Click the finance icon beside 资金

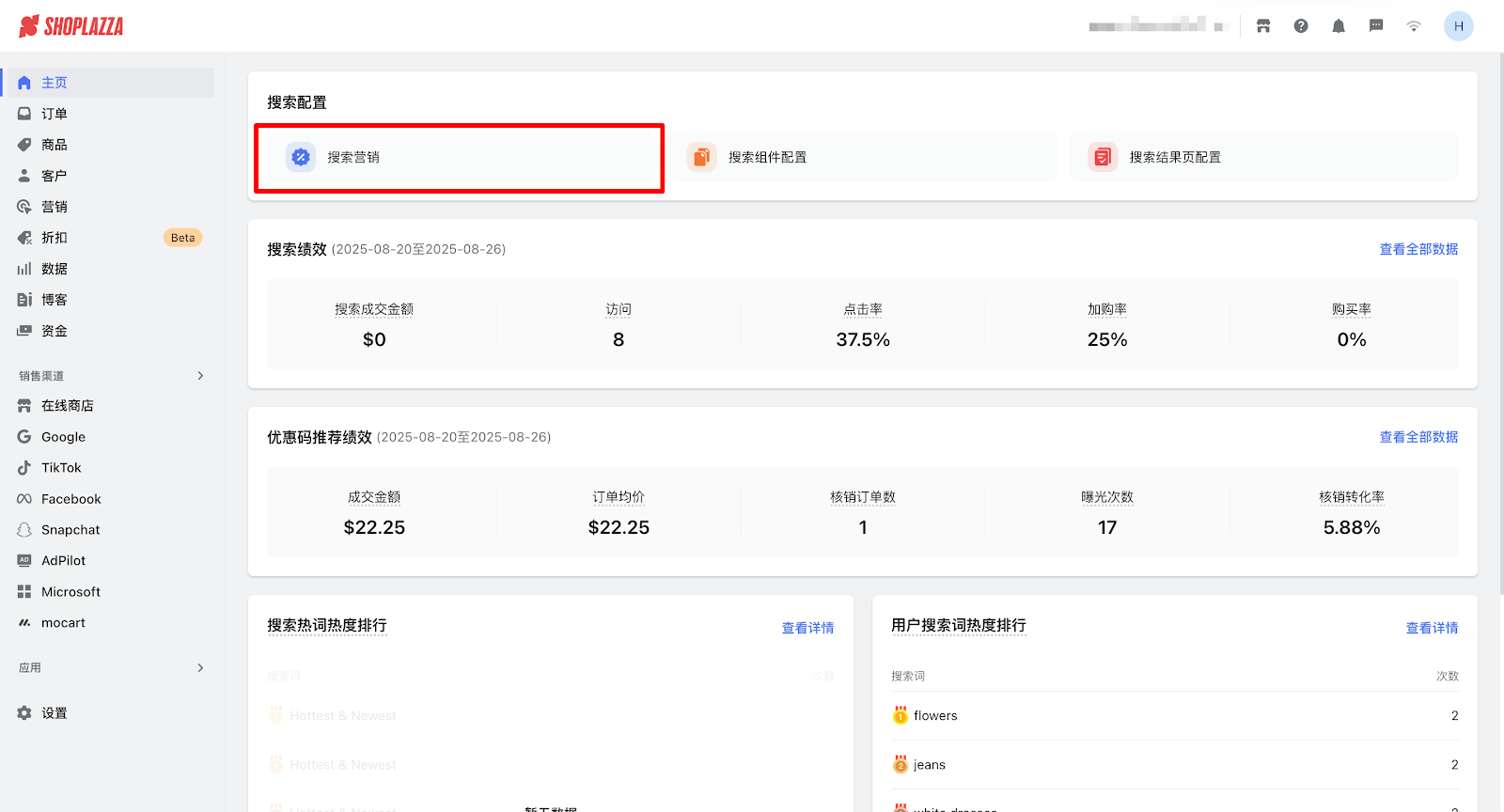pyautogui.click(x=24, y=331)
